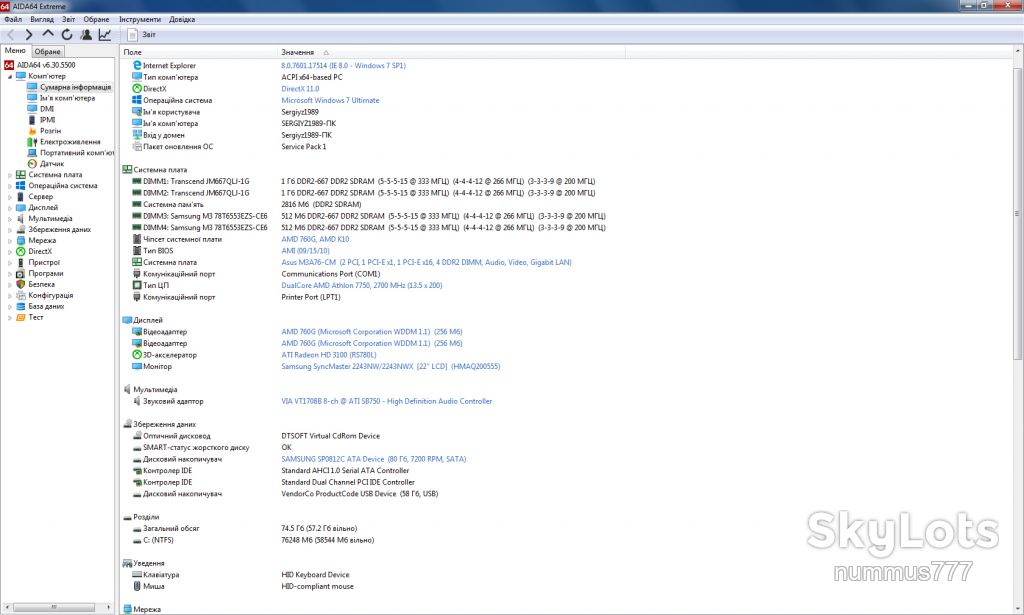This screenshot has width=1024, height=615.
Task: Expand the Системна плата tree node
Action: click(10, 175)
